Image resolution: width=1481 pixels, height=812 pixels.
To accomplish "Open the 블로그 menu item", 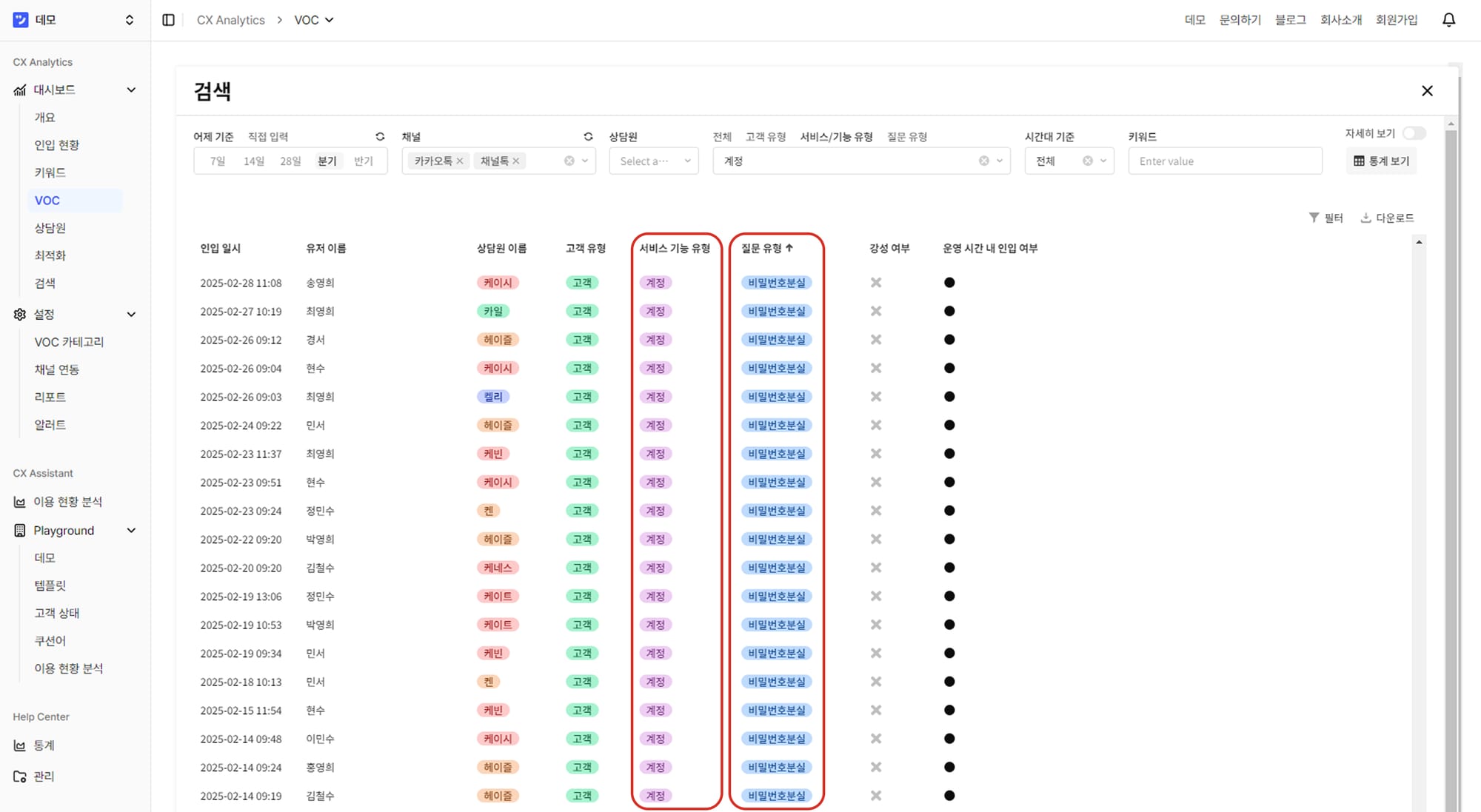I will (x=1290, y=20).
